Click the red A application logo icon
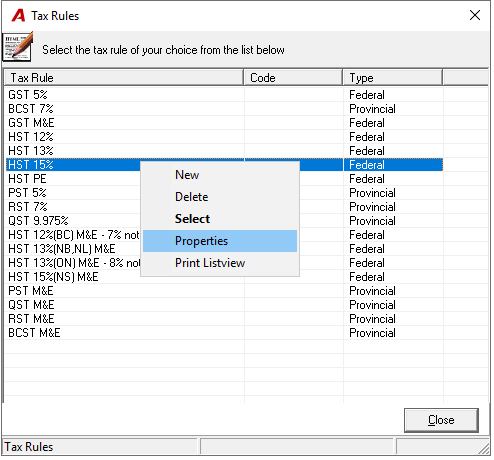This screenshot has height=460, width=494. (x=18, y=15)
